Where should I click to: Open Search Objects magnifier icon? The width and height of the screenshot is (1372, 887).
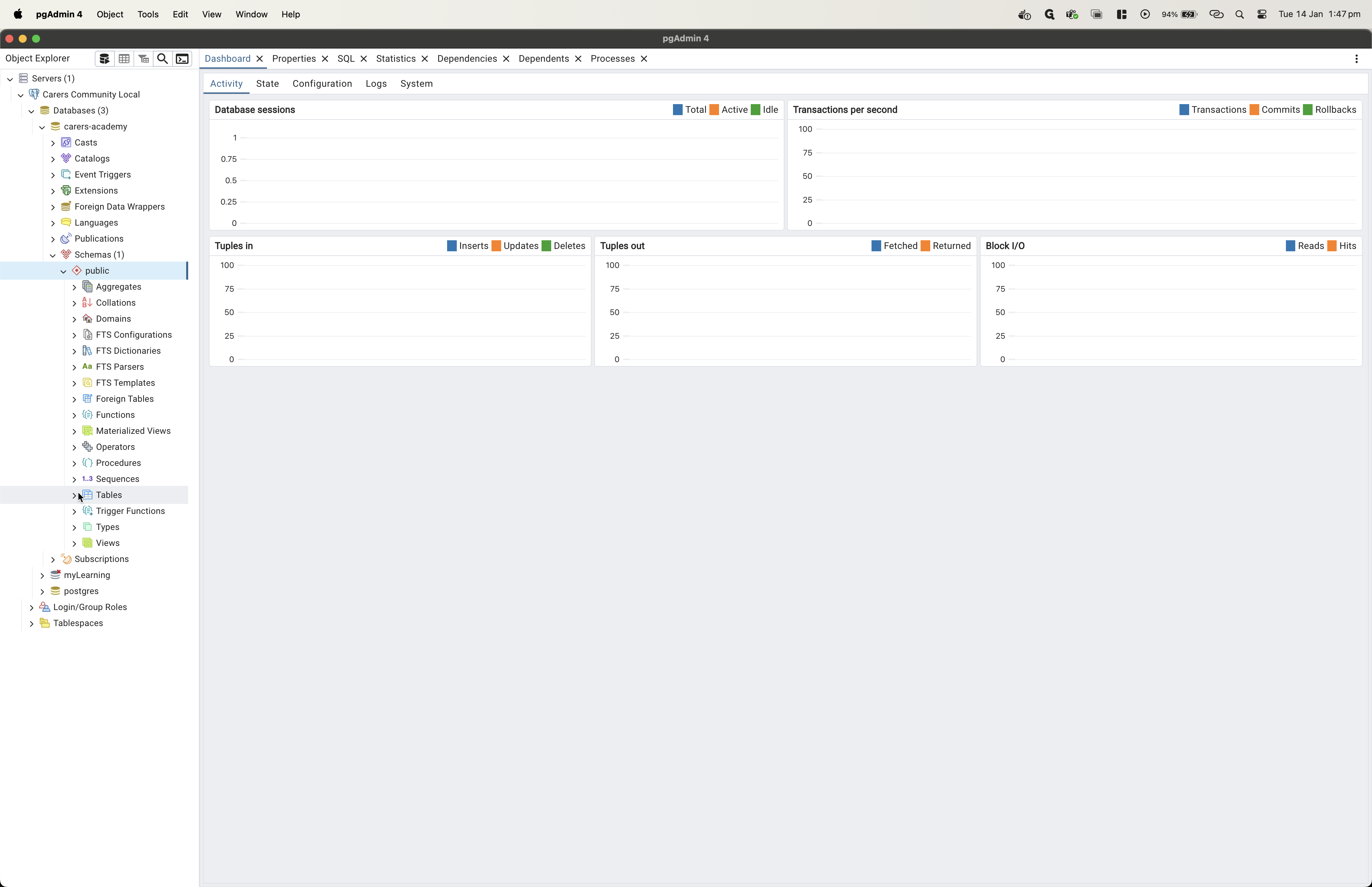(x=163, y=59)
